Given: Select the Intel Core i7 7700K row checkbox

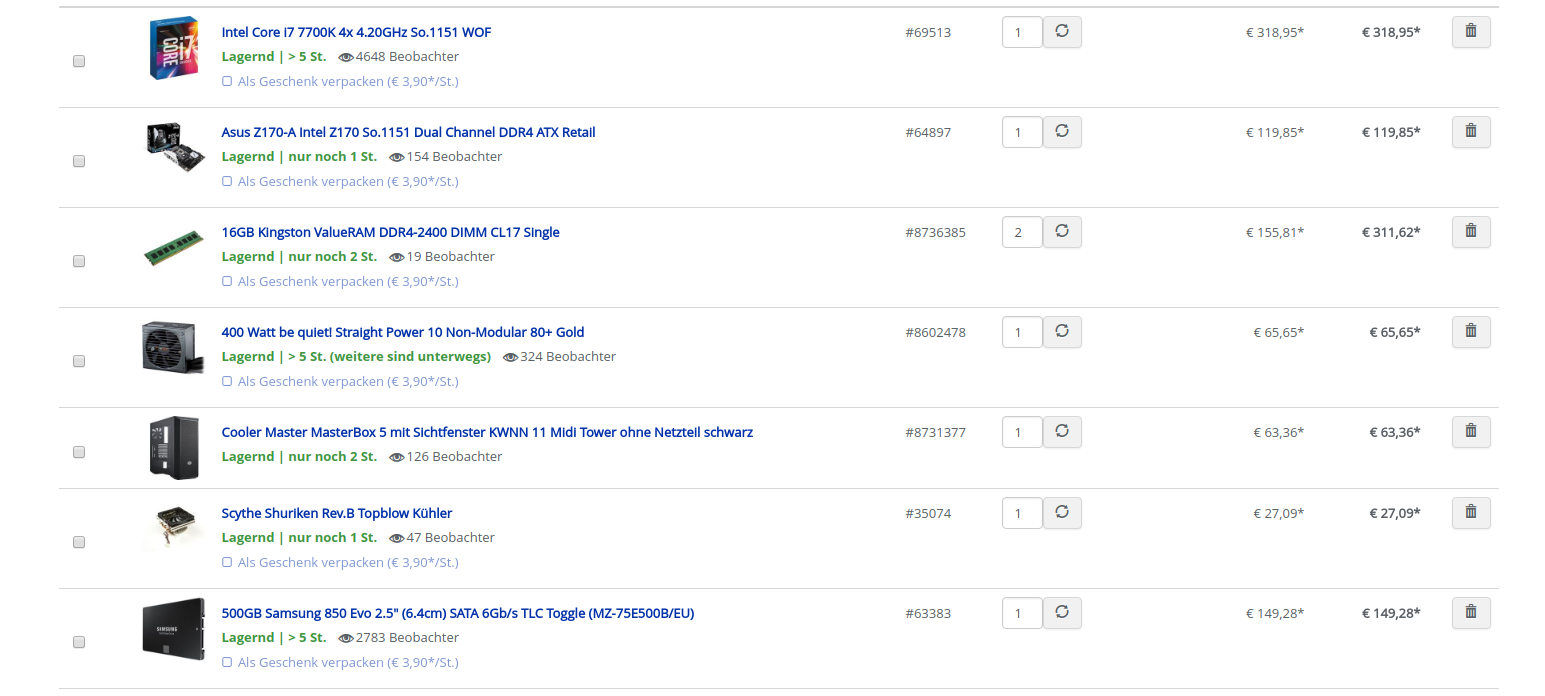Looking at the screenshot, I should [79, 61].
